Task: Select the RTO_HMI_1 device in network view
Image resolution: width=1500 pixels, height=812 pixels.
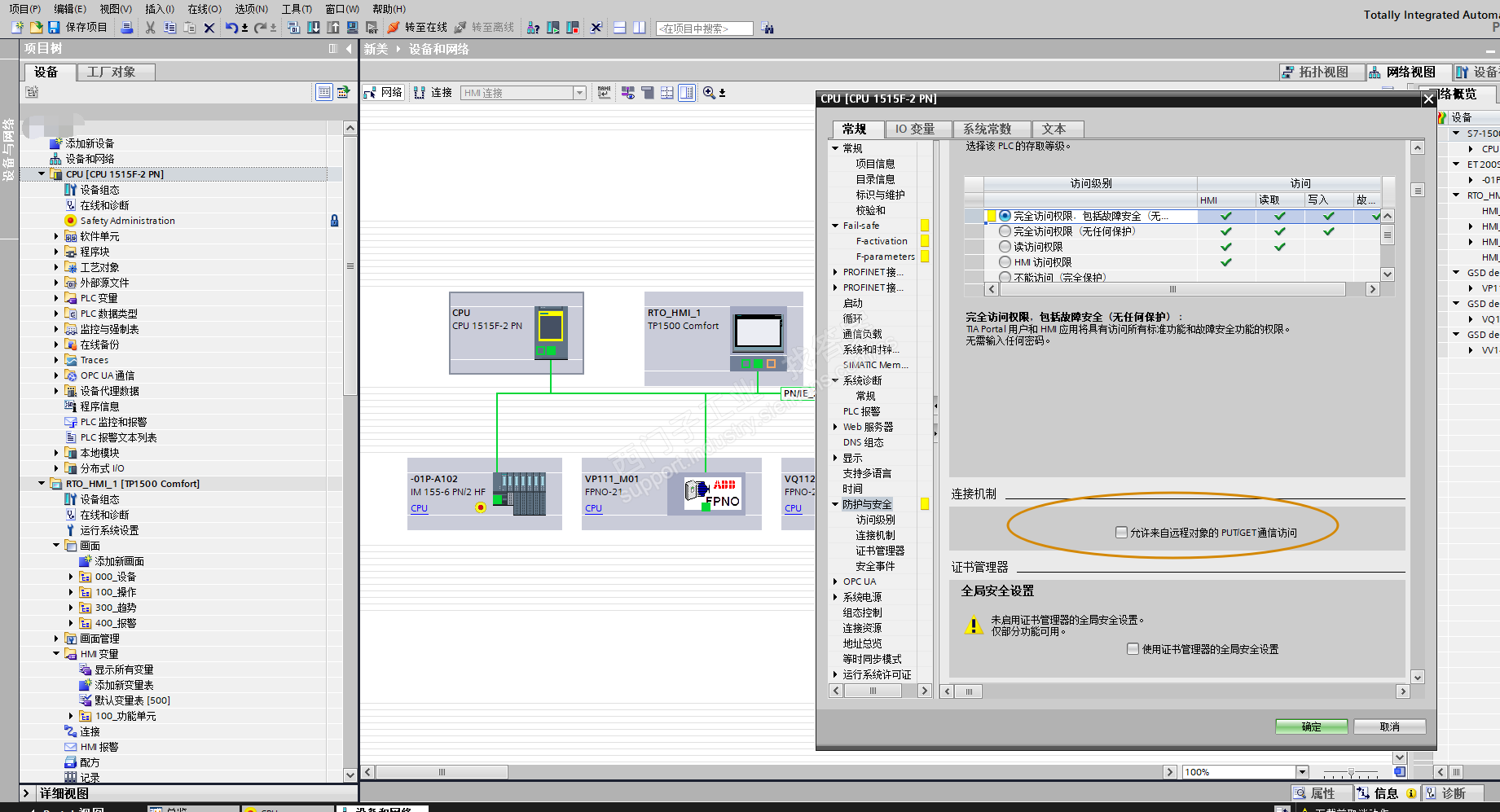Action: click(724, 339)
